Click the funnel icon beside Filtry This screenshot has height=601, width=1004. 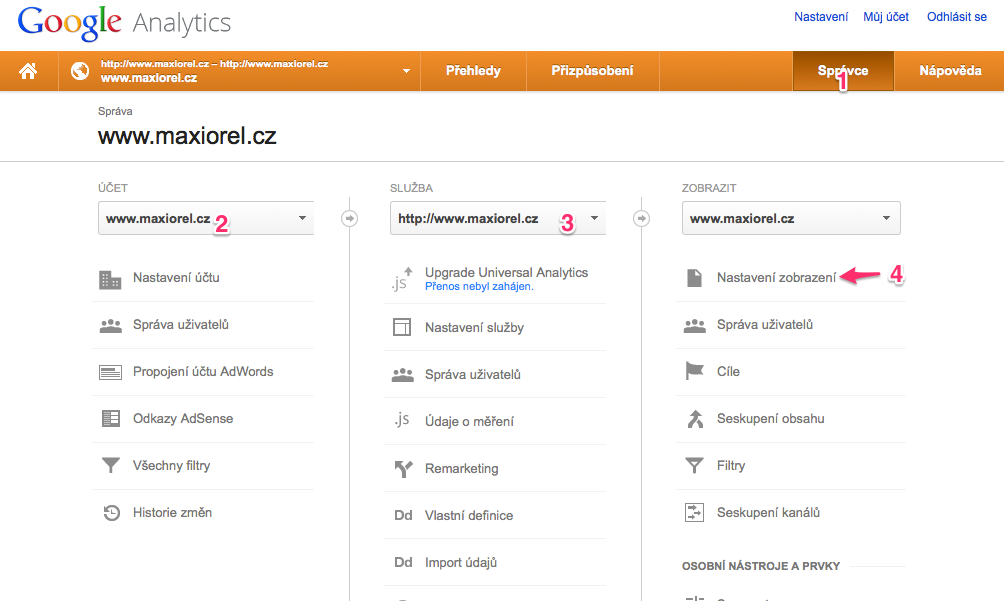(695, 465)
